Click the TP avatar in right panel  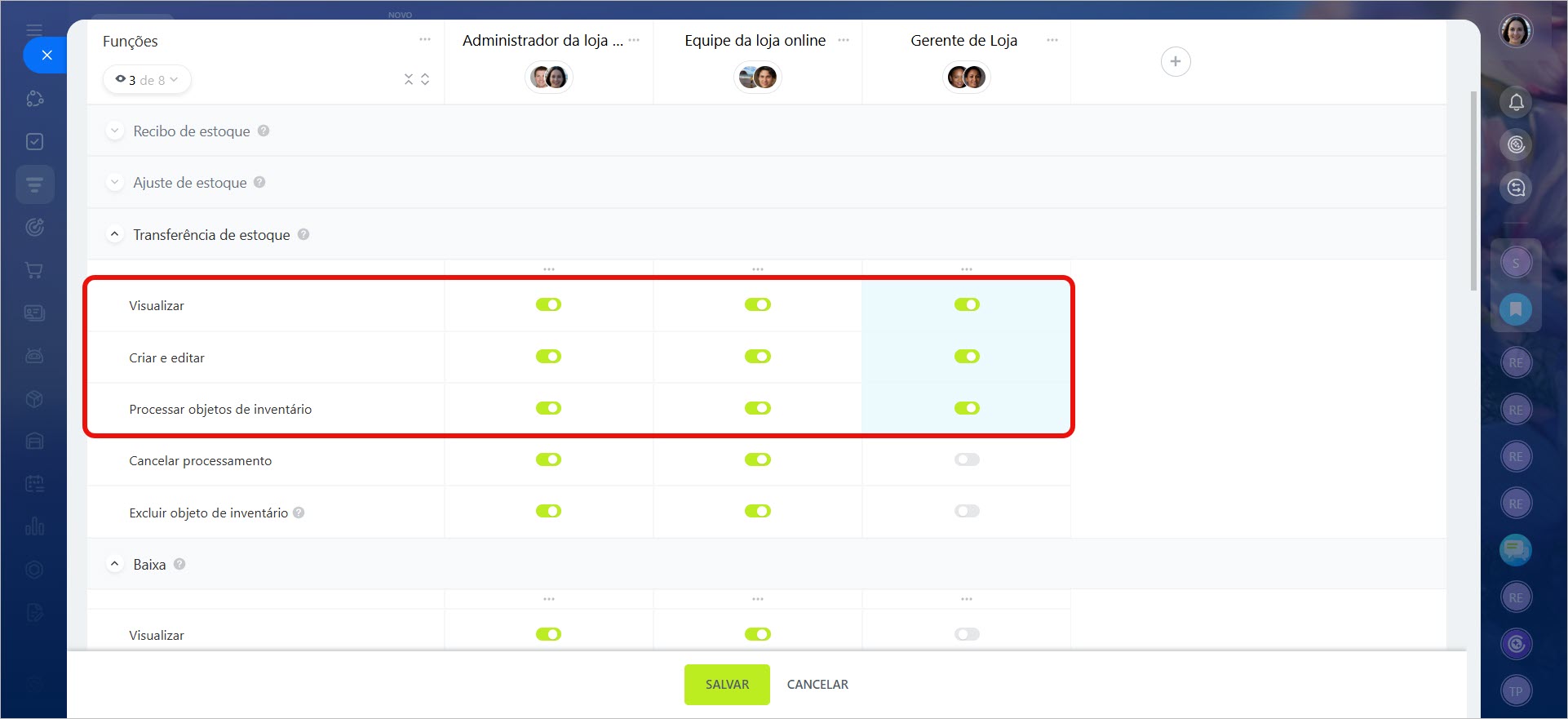pos(1516,691)
